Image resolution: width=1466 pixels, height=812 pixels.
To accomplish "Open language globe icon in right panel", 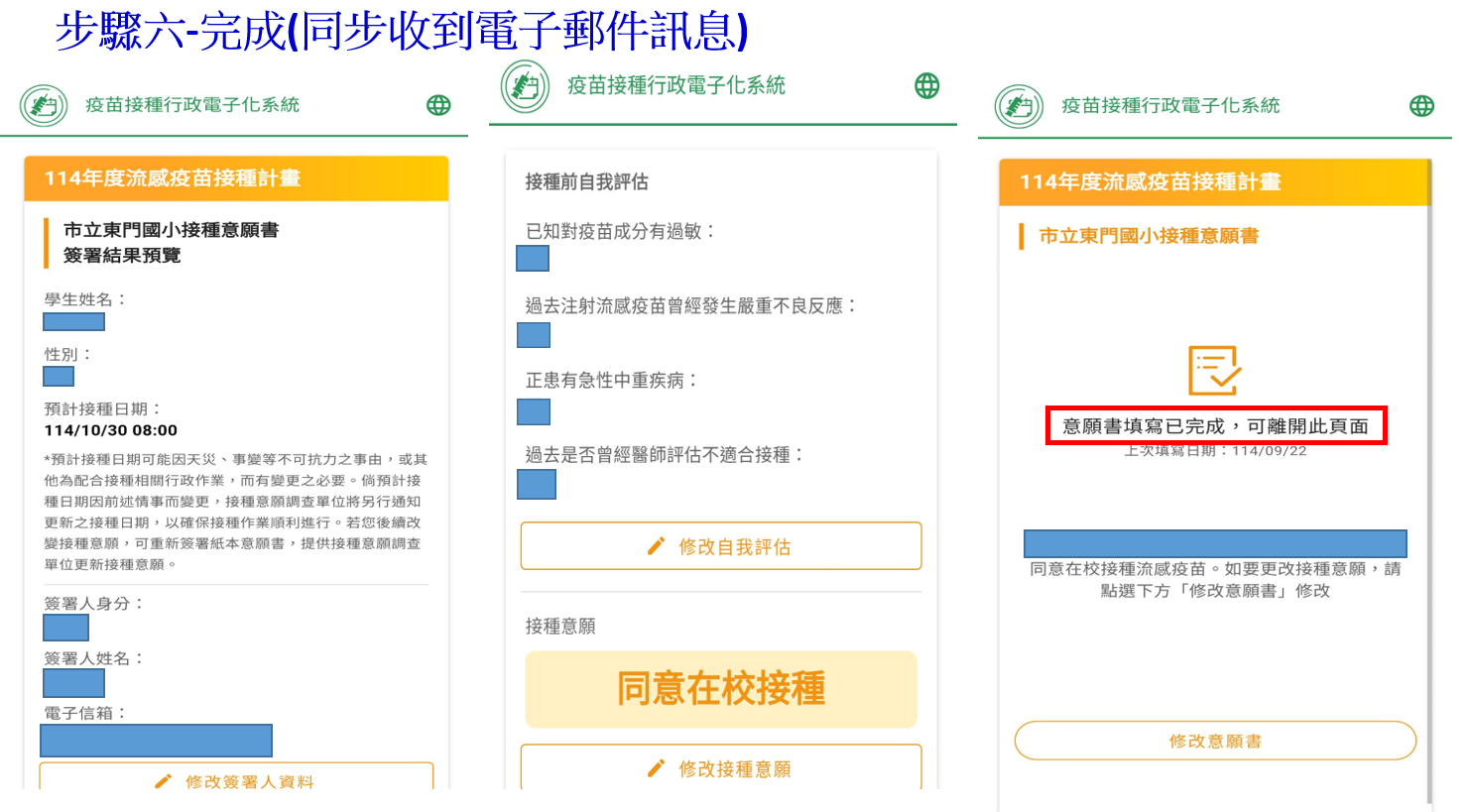I will [x=1421, y=106].
